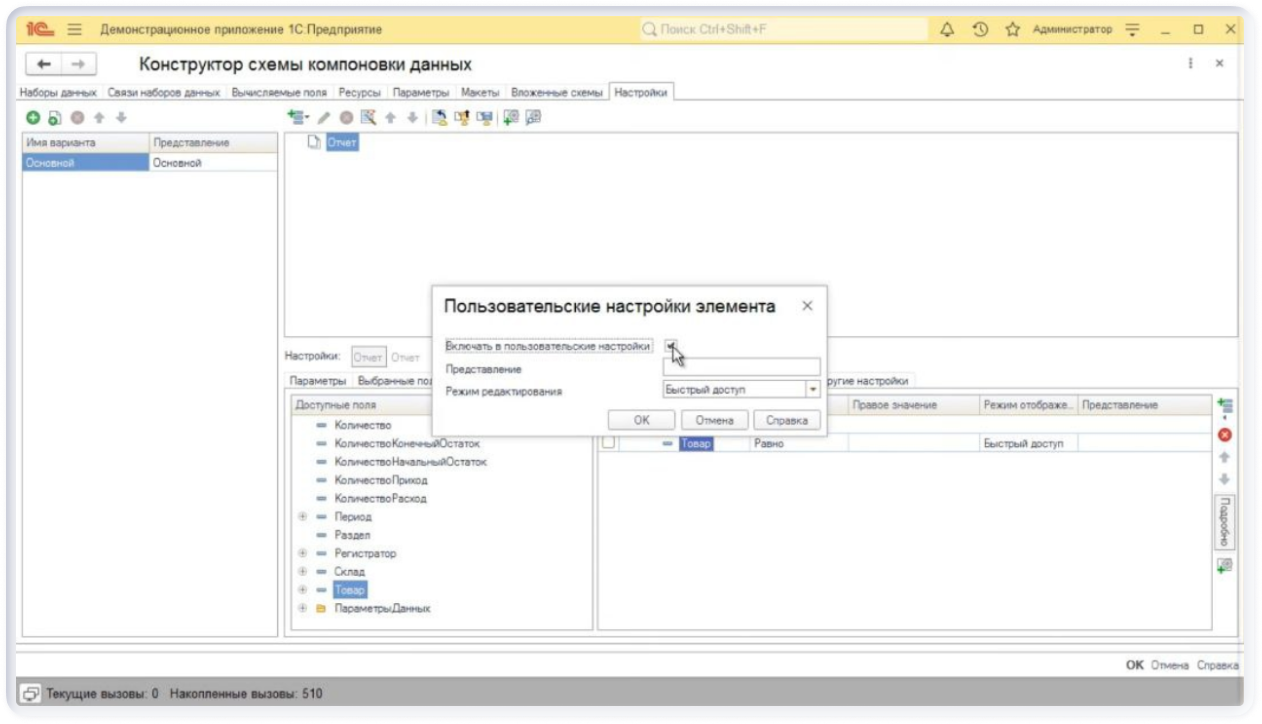Click copy variant icon beside add

coord(54,118)
